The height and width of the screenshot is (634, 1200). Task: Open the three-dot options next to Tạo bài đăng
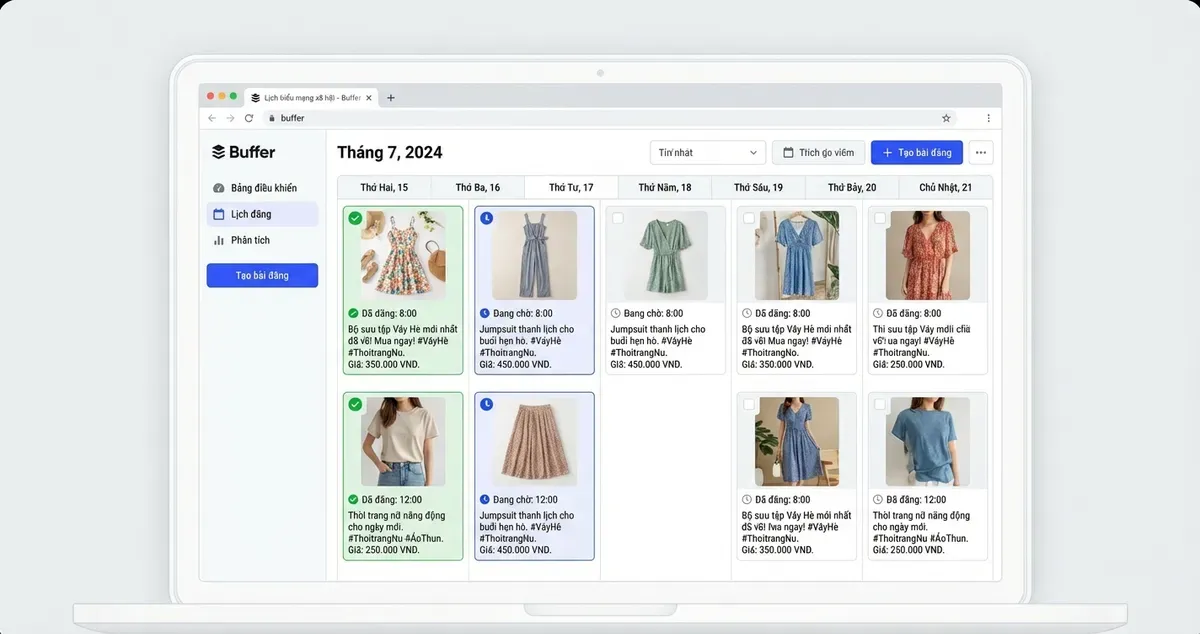(x=979, y=152)
